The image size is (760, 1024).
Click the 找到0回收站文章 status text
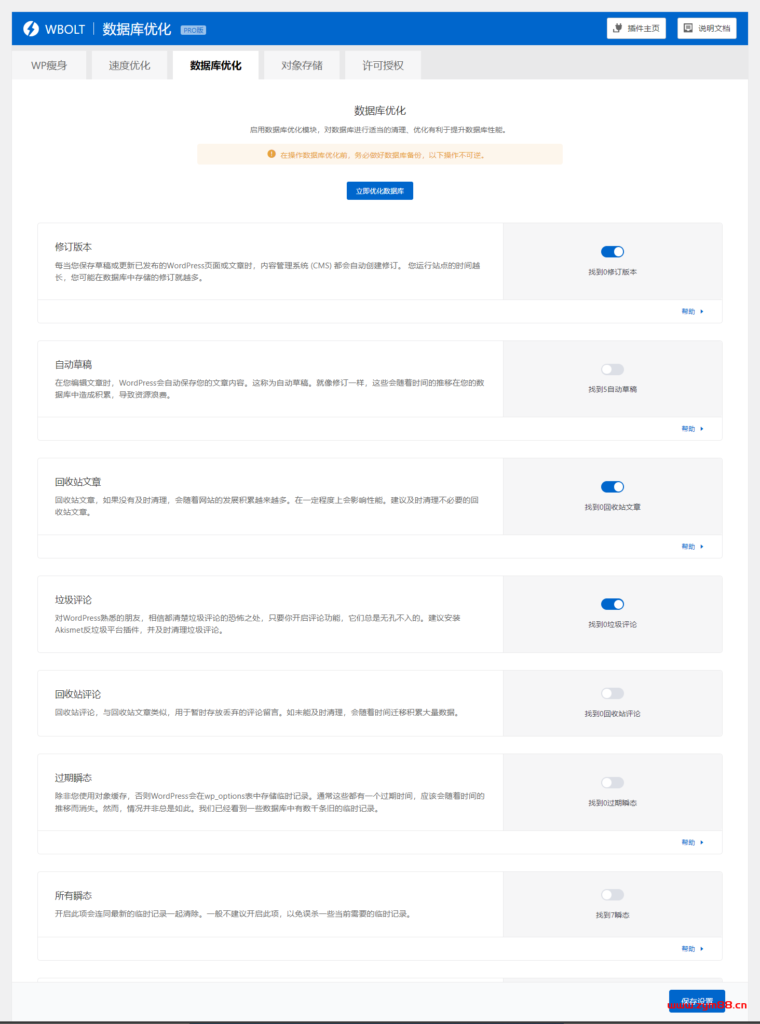(612, 507)
